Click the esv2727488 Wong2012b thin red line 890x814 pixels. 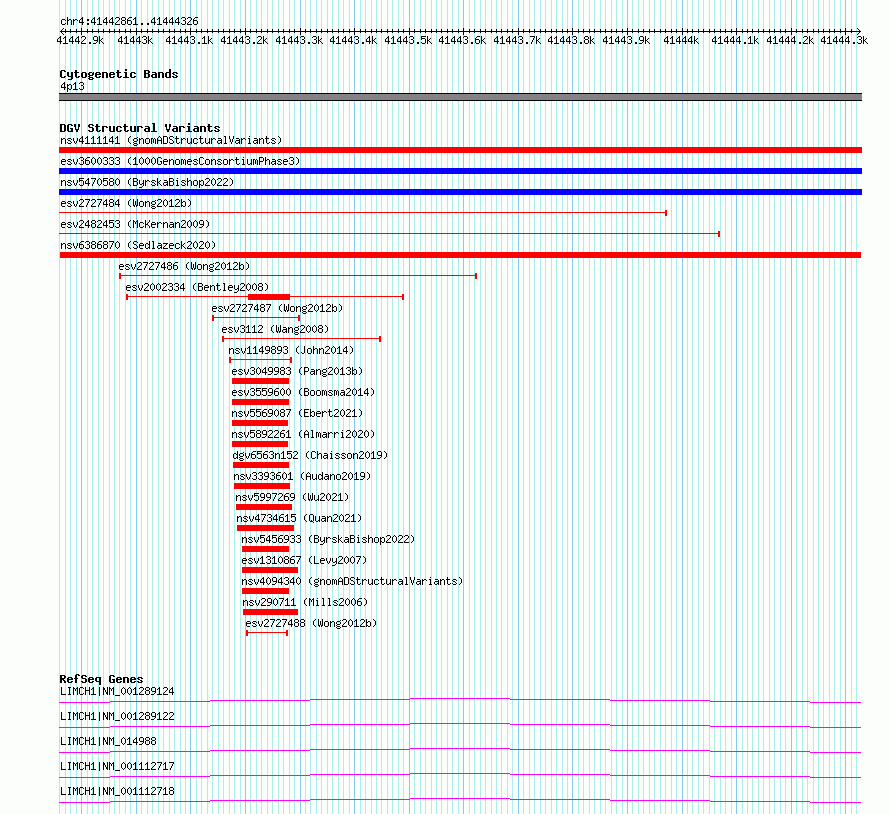coord(267,633)
